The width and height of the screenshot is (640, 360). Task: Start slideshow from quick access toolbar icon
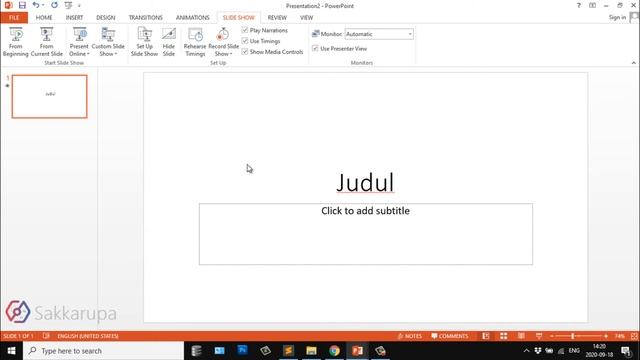pyautogui.click(x=68, y=5)
